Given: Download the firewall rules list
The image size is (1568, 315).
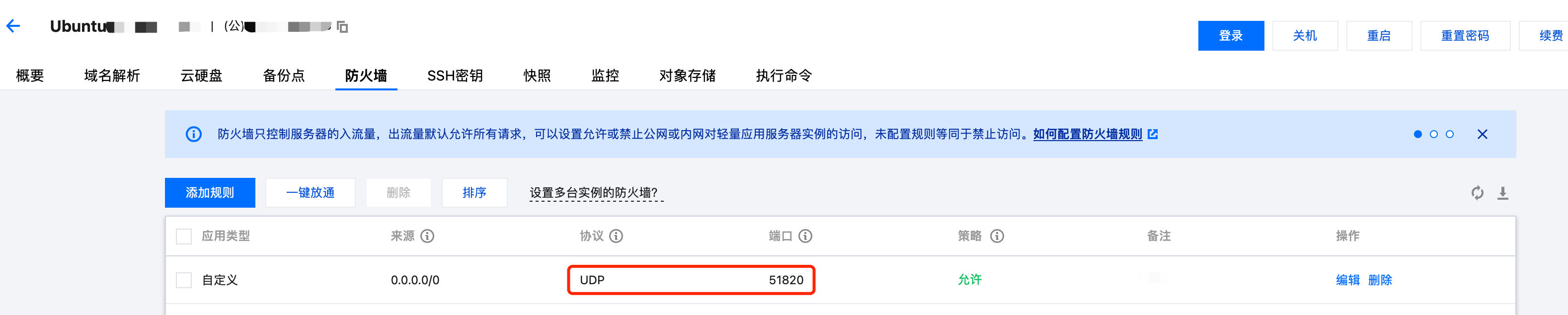Looking at the screenshot, I should click(x=1503, y=193).
